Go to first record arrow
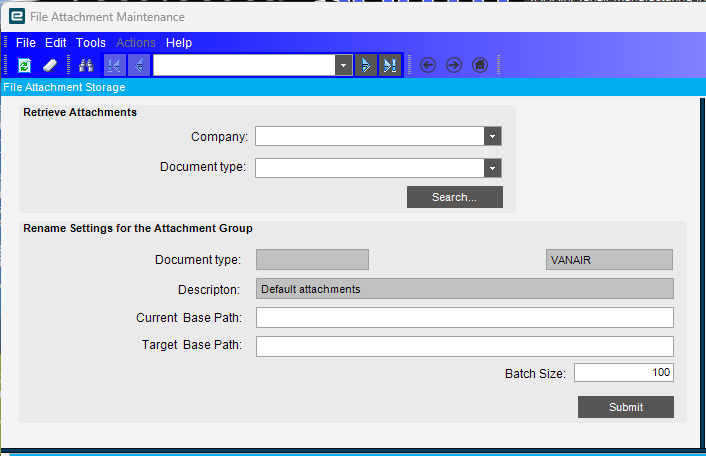706x456 pixels. tap(115, 66)
